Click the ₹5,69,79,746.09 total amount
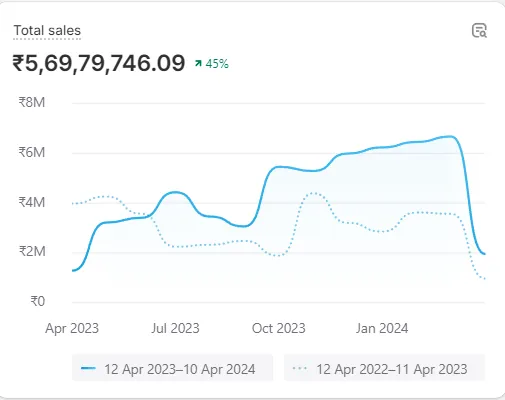 (x=99, y=63)
